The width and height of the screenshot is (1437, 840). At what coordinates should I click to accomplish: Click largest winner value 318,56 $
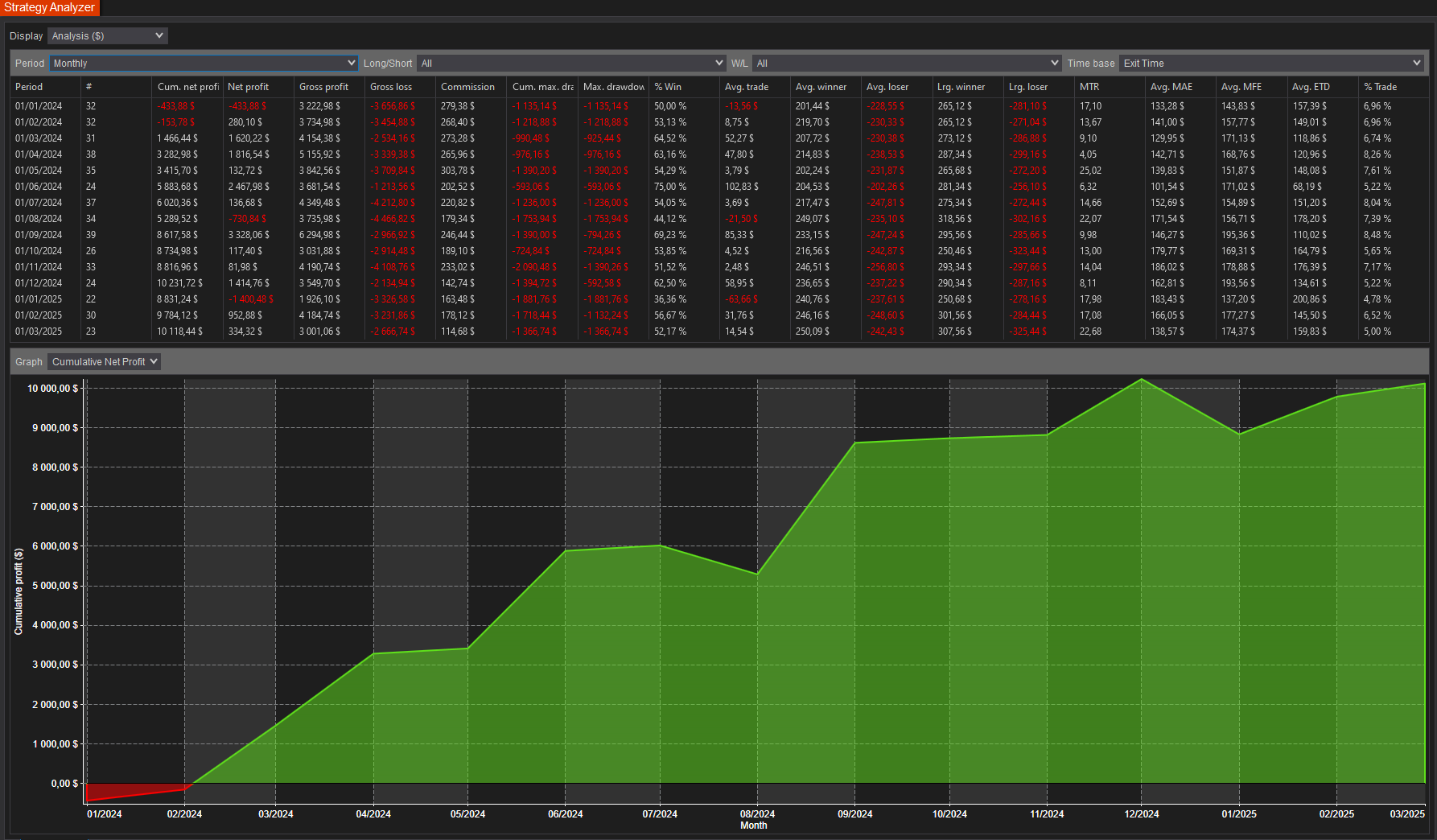(955, 219)
